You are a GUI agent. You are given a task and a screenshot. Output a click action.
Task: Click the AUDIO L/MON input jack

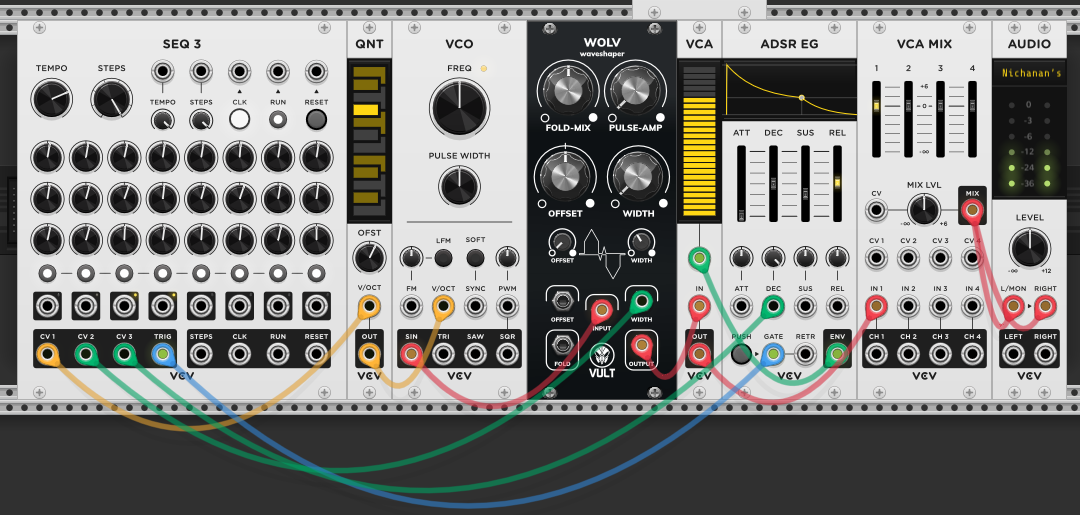1012,306
